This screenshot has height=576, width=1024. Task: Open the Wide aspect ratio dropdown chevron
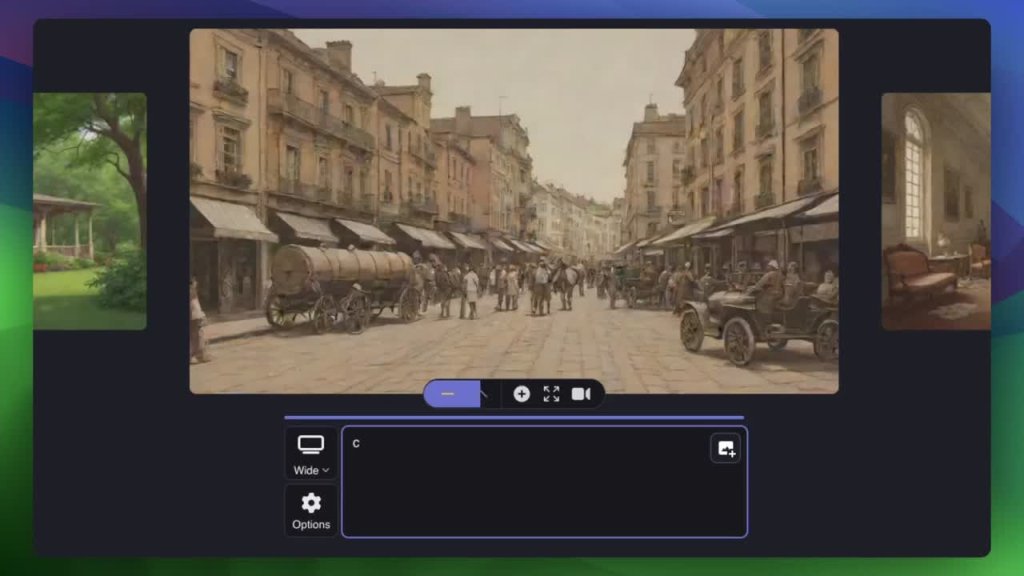click(x=326, y=471)
